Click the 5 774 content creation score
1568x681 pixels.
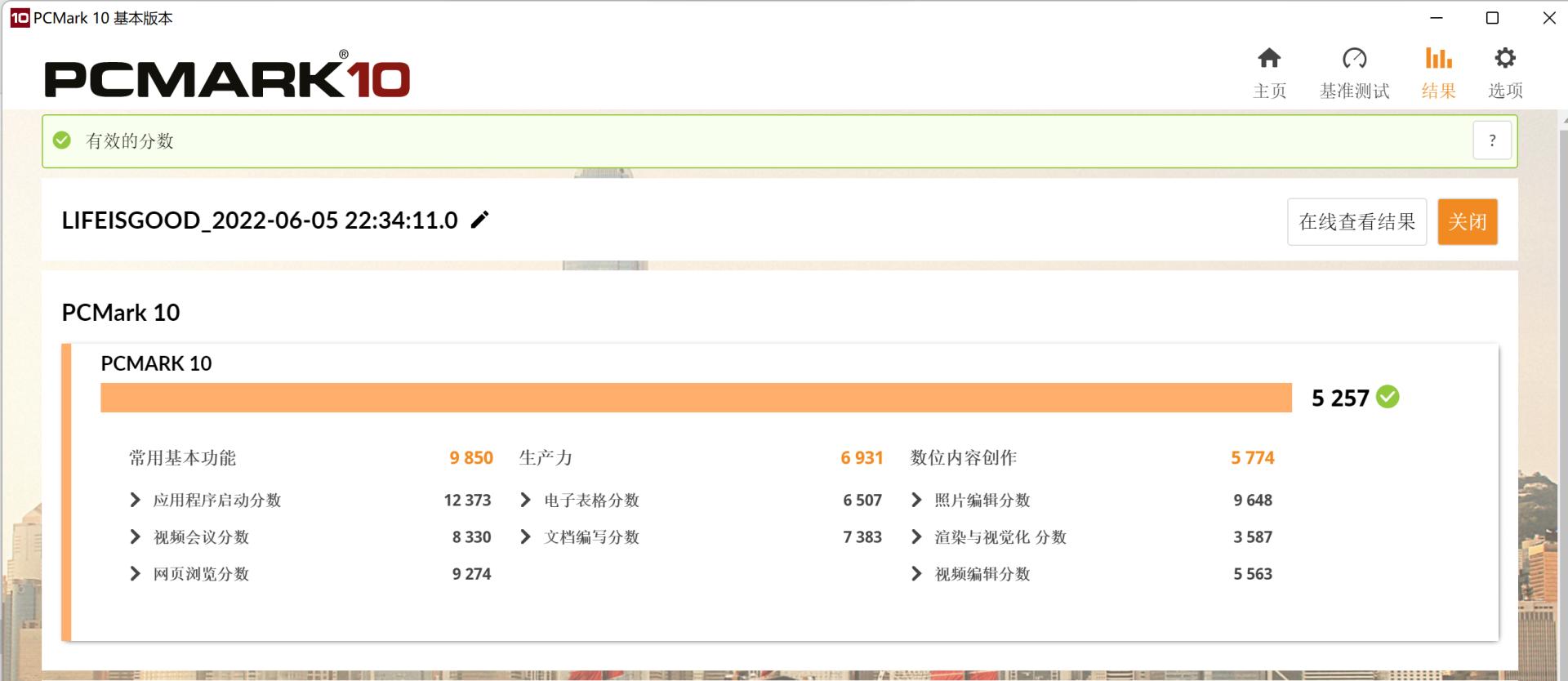pyautogui.click(x=1253, y=458)
